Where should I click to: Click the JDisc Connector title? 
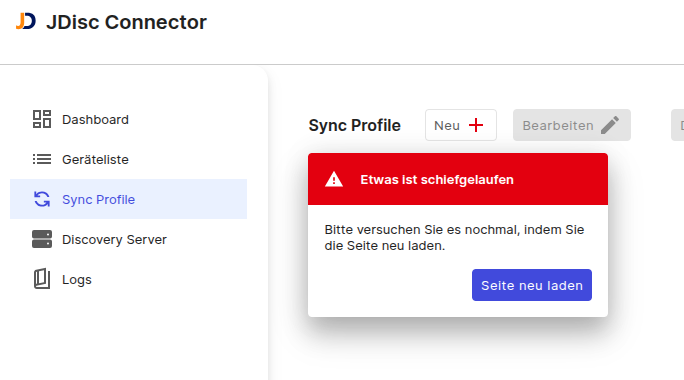click(127, 22)
